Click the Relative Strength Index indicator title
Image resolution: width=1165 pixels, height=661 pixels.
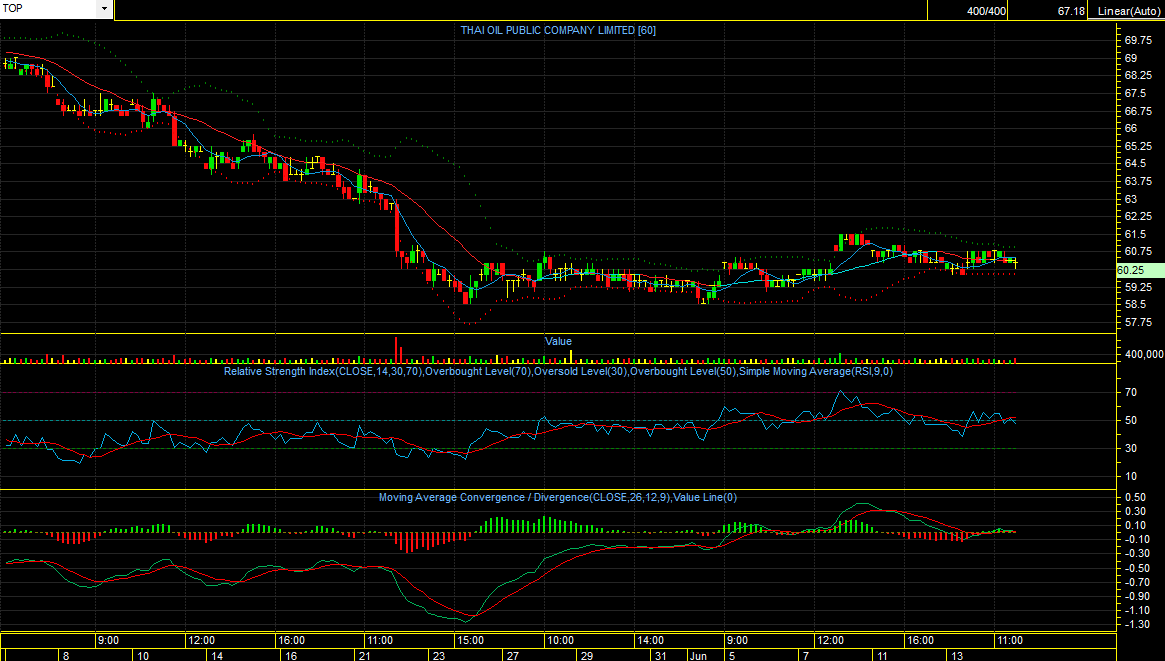coord(558,371)
